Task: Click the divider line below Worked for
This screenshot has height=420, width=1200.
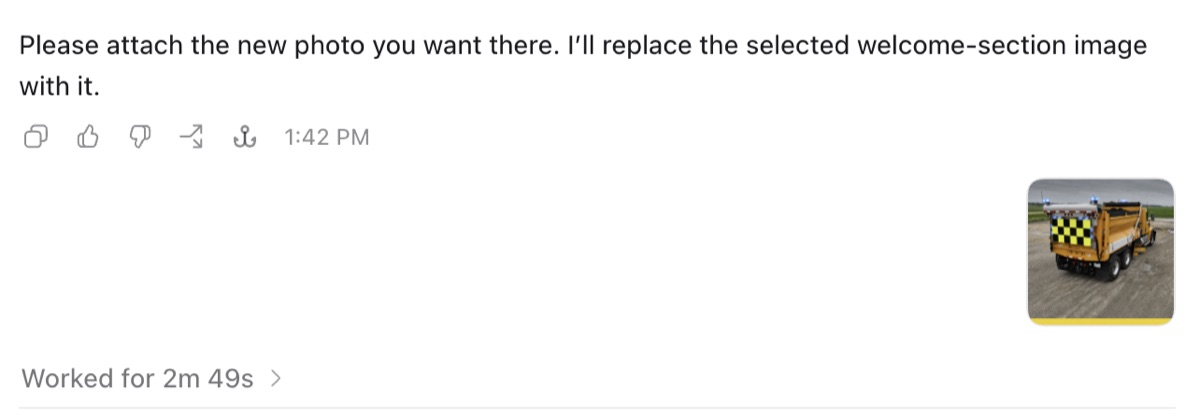Action: (x=600, y=408)
